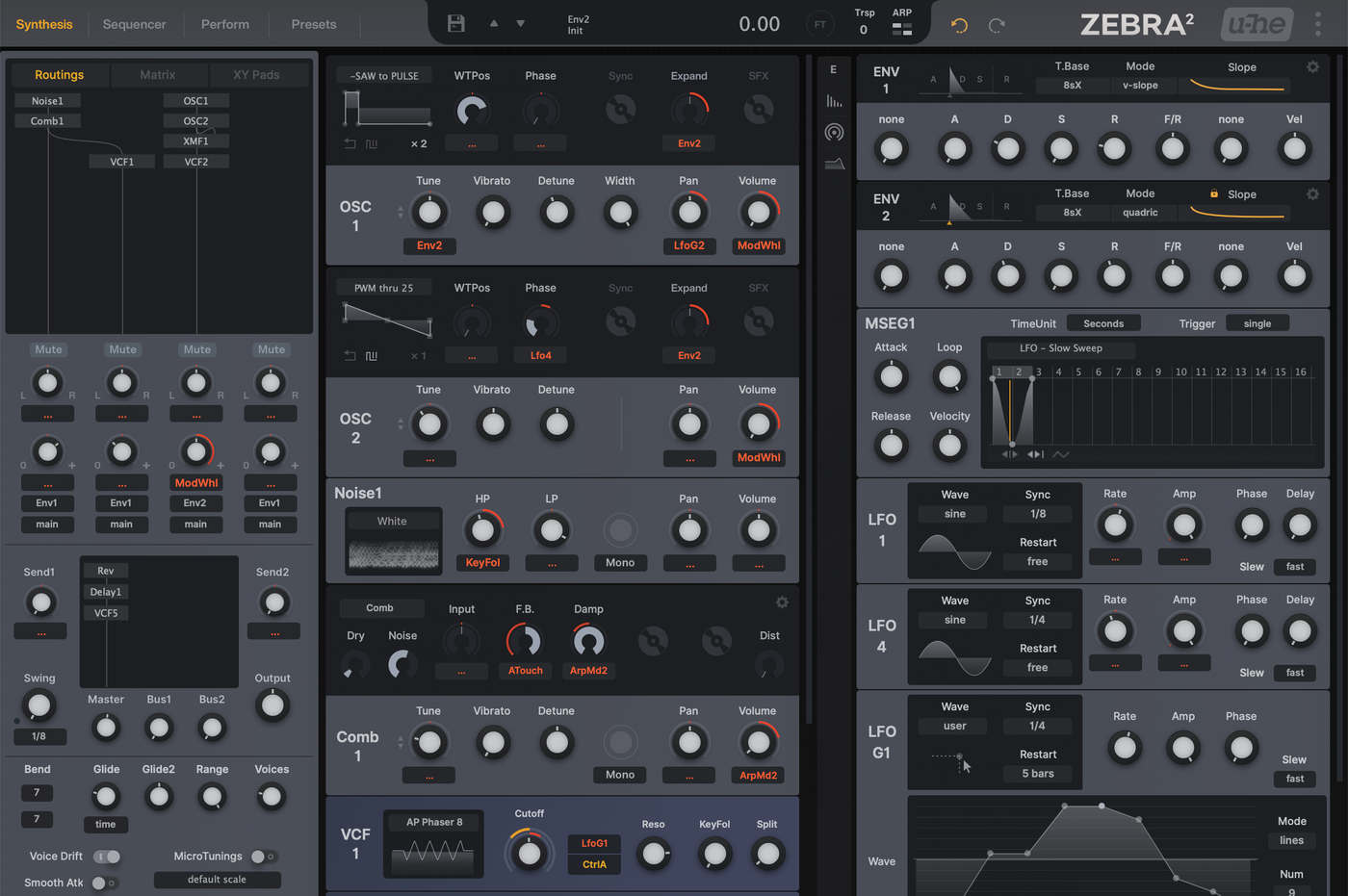Open MSEG1 Trigger single selector
1348x896 pixels.
coord(1257,323)
